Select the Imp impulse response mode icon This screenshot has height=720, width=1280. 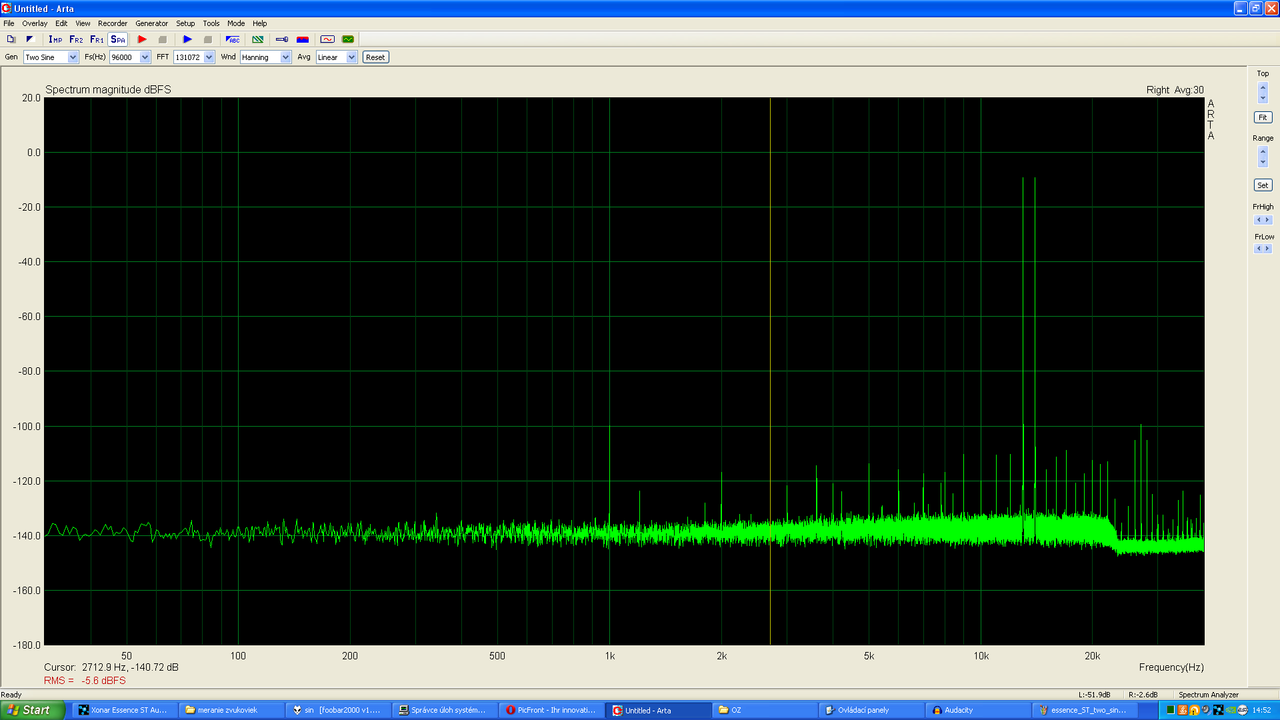(x=55, y=39)
